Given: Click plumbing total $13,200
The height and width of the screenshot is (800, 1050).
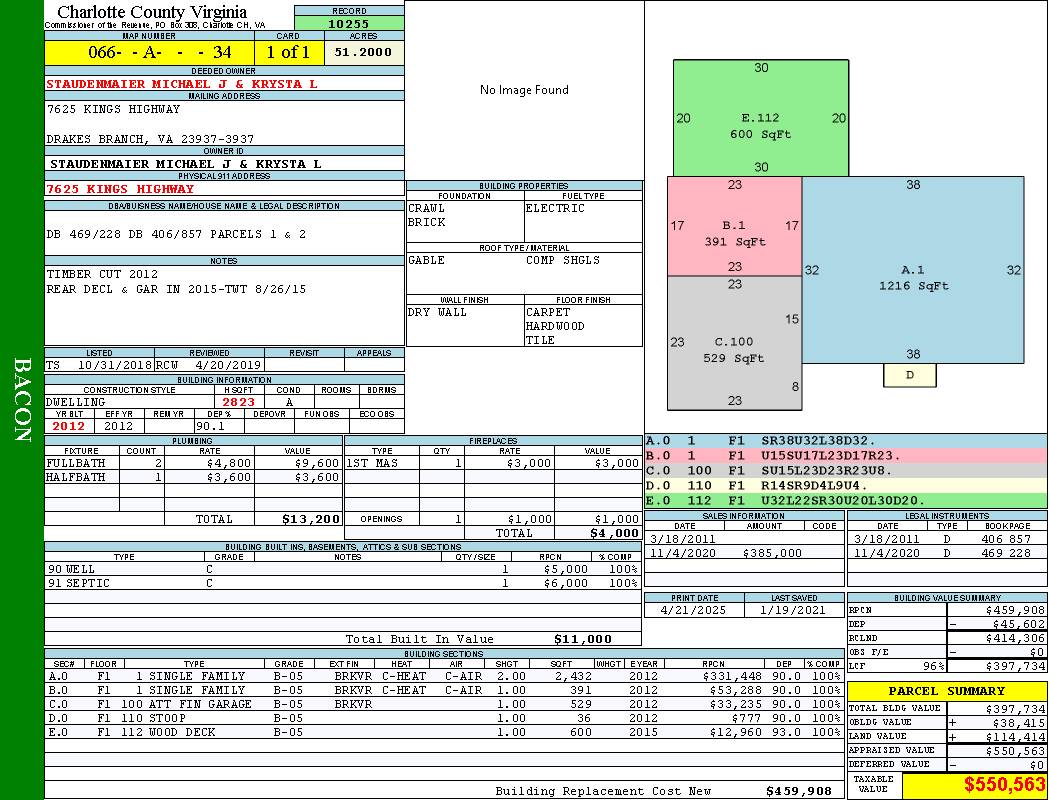Looking at the screenshot, I should tap(311, 519).
